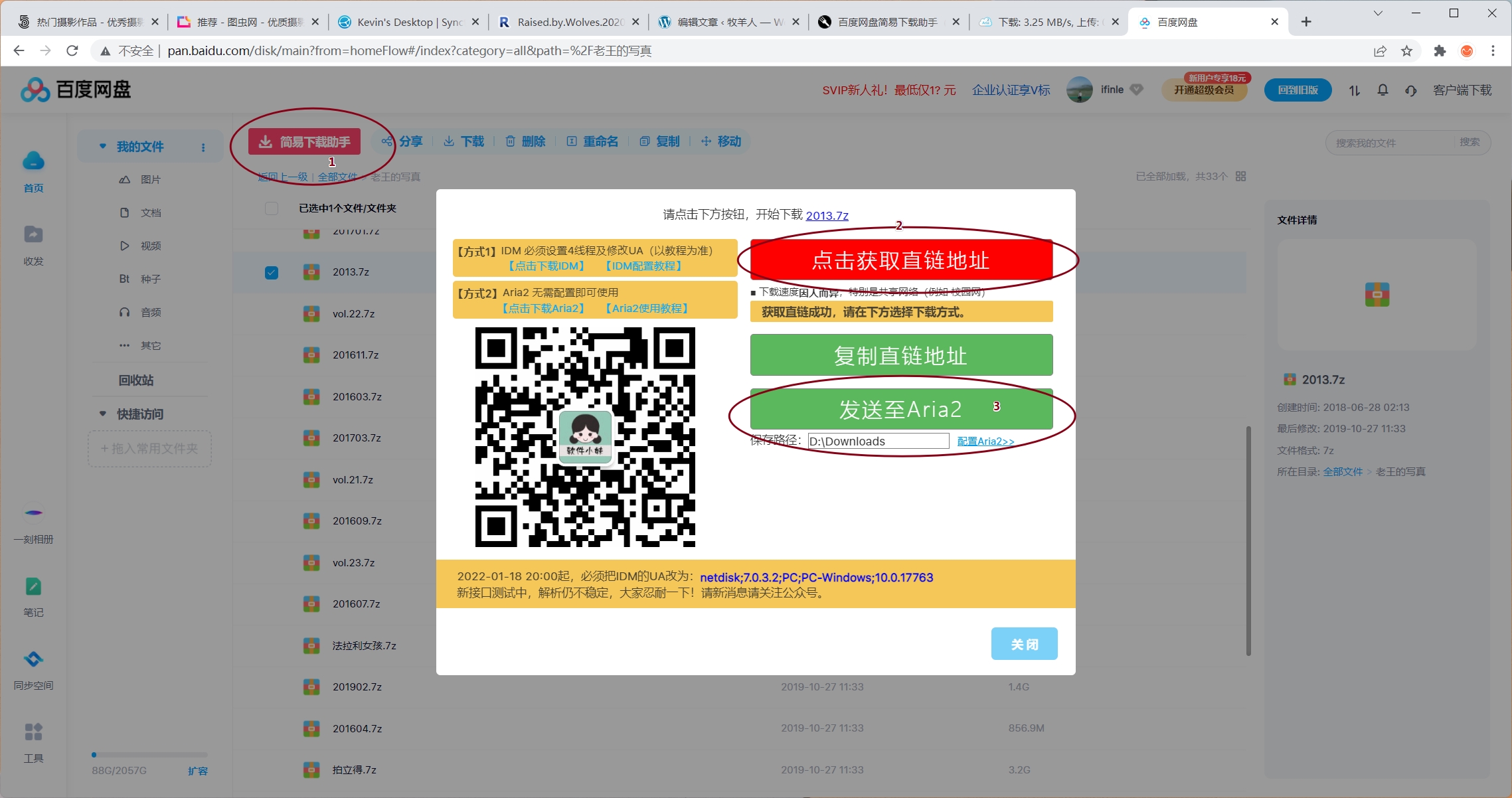Switch to the Raised.by.Wolves browser tab

point(563,22)
